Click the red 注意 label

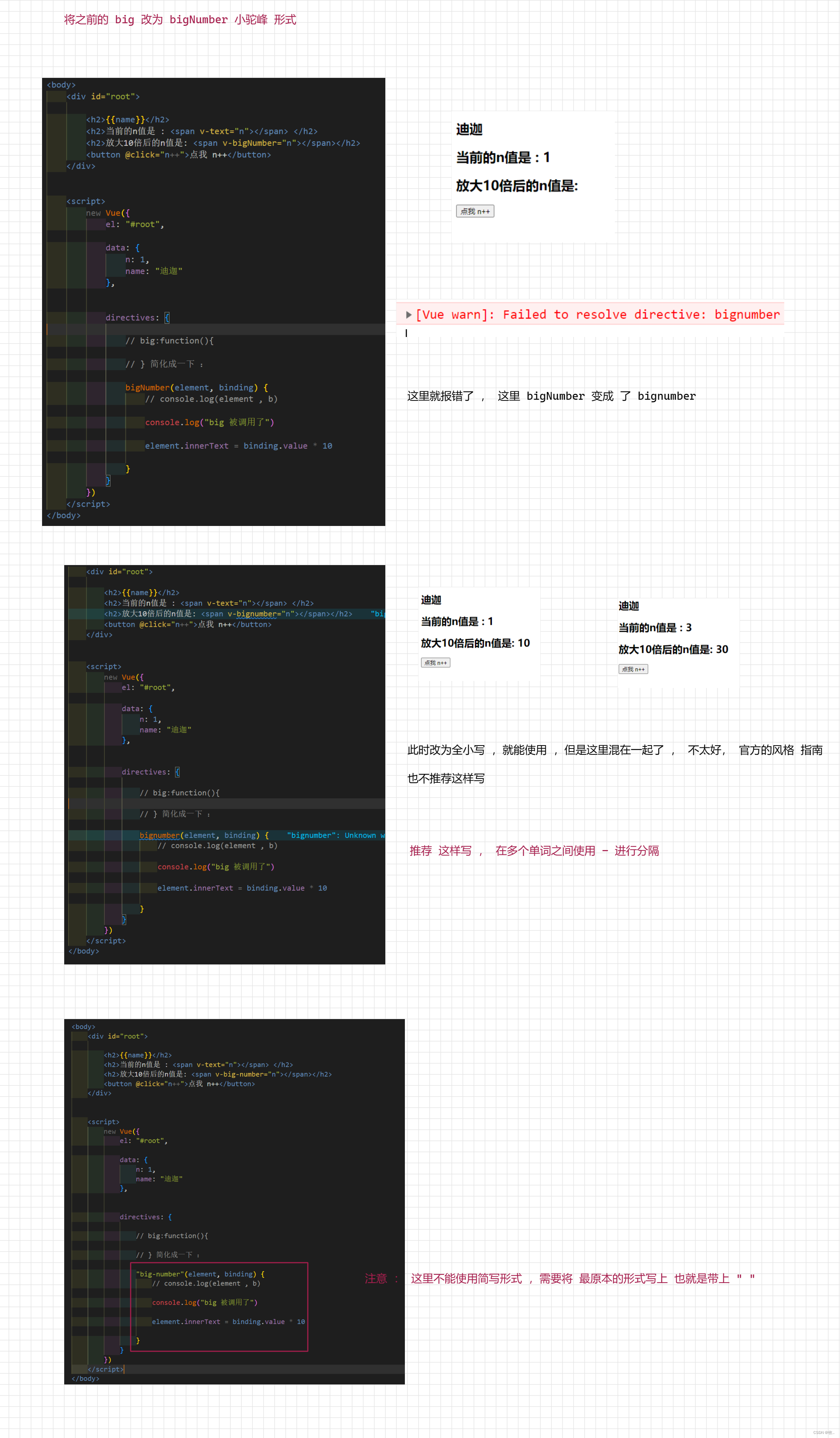381,1278
